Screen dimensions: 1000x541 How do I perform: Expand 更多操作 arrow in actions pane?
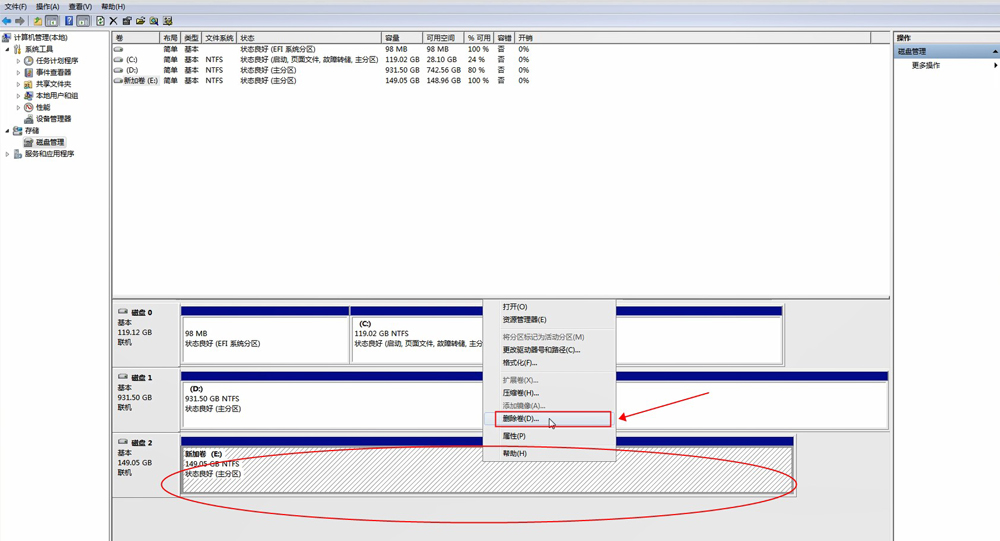[x=995, y=66]
